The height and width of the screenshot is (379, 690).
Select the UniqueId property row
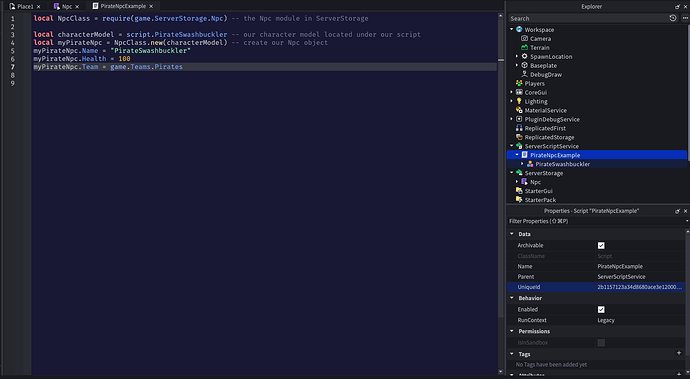(596, 287)
